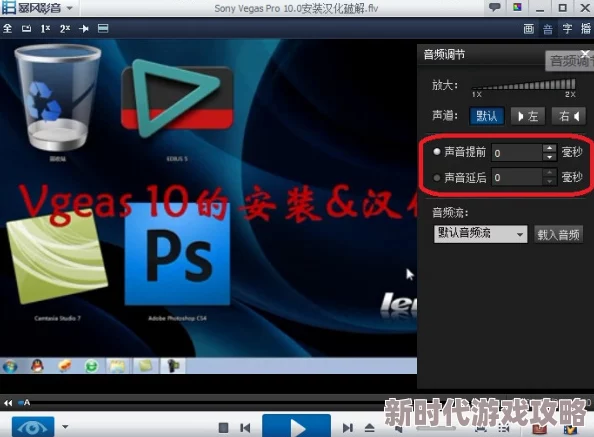The image size is (594, 437).
Task: Click the next track button
Action: point(348,428)
